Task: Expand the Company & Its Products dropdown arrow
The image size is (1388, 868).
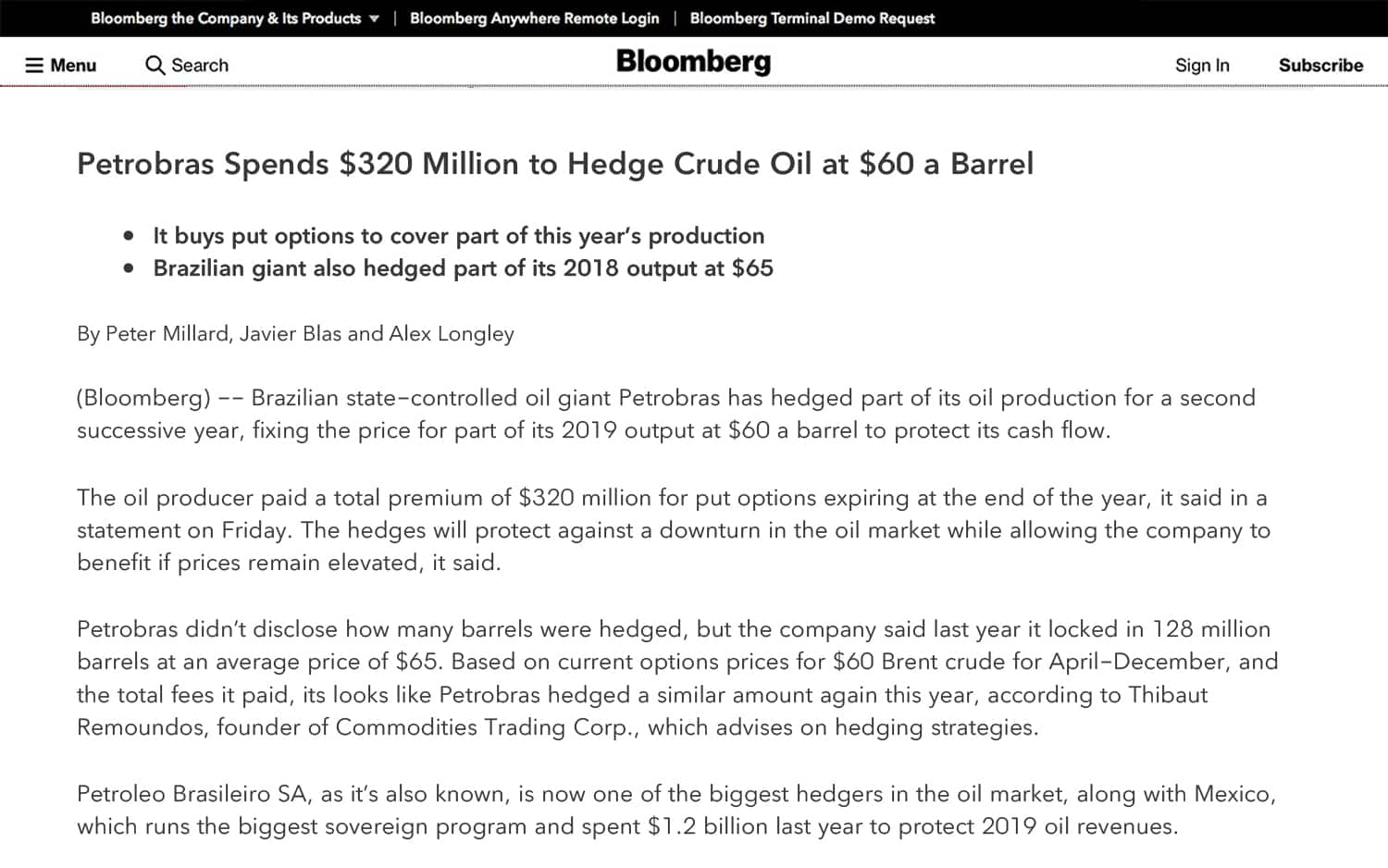Action: point(374,19)
